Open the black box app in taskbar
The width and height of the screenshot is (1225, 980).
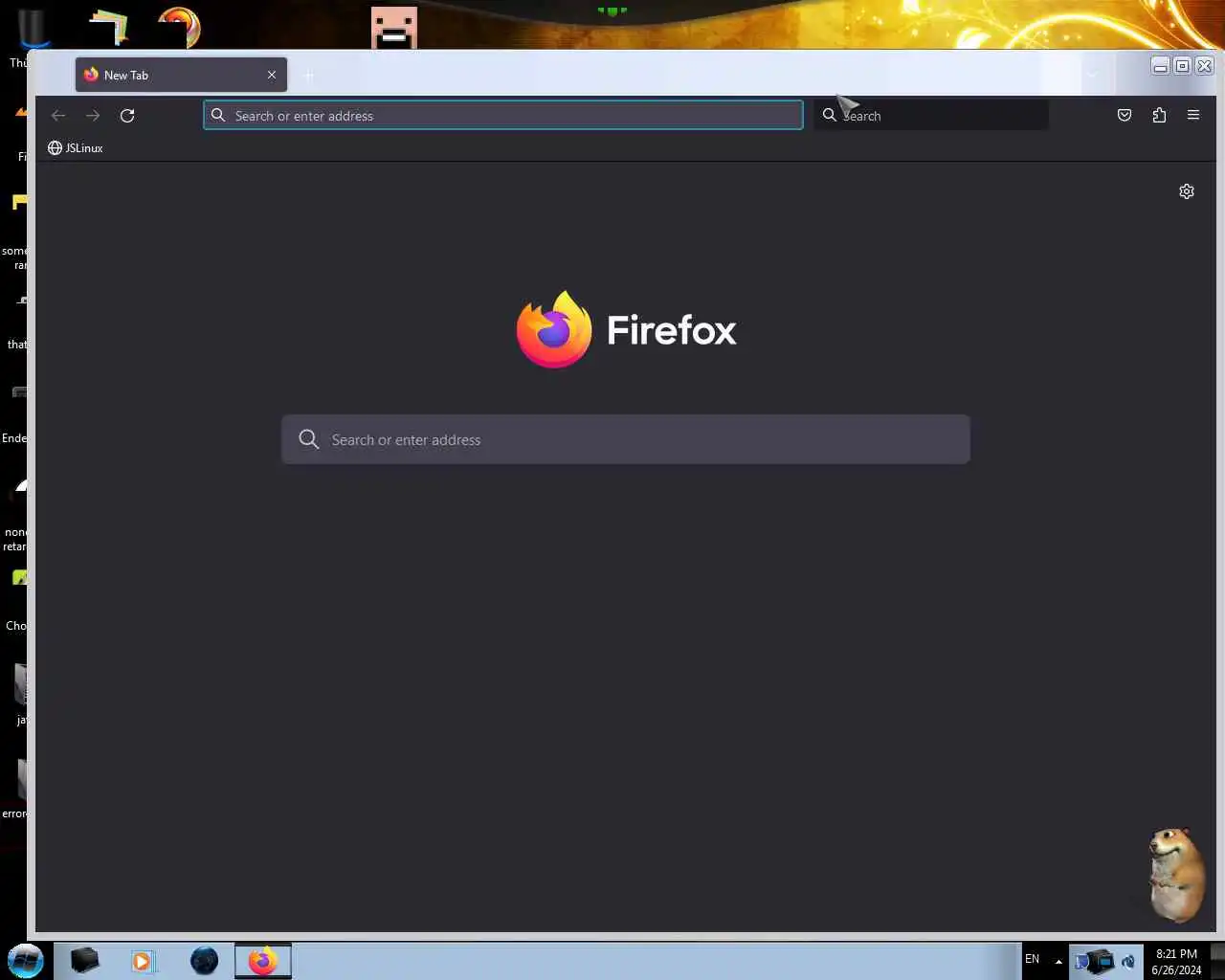85,960
